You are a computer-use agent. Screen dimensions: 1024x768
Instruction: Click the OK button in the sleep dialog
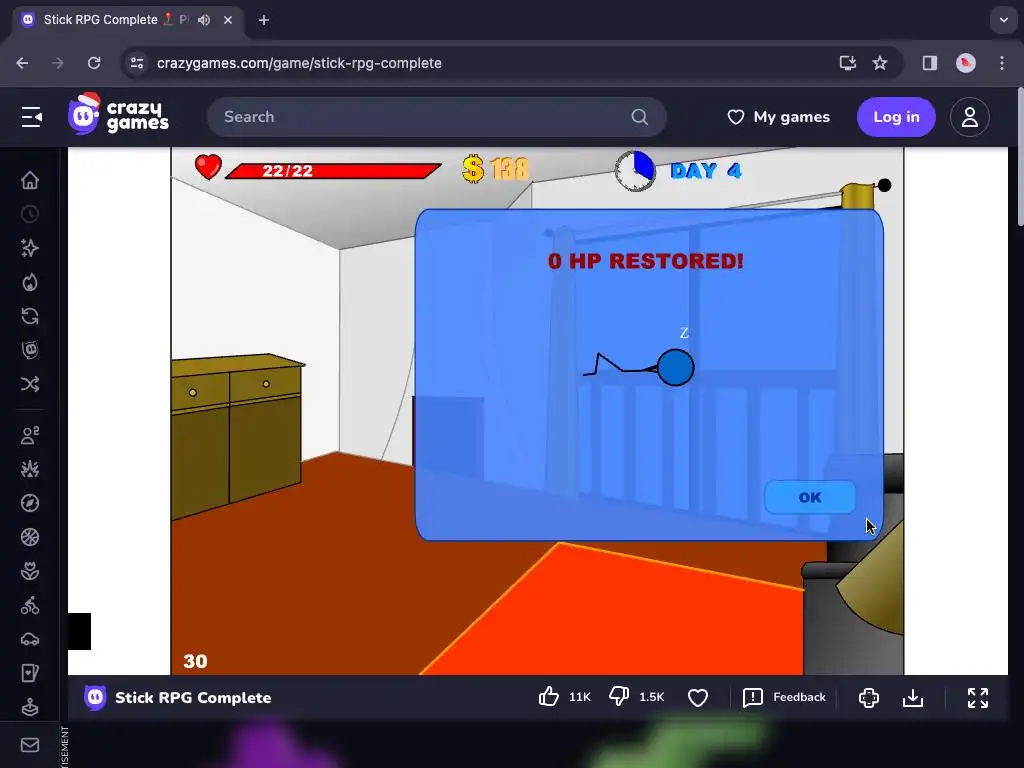809,498
